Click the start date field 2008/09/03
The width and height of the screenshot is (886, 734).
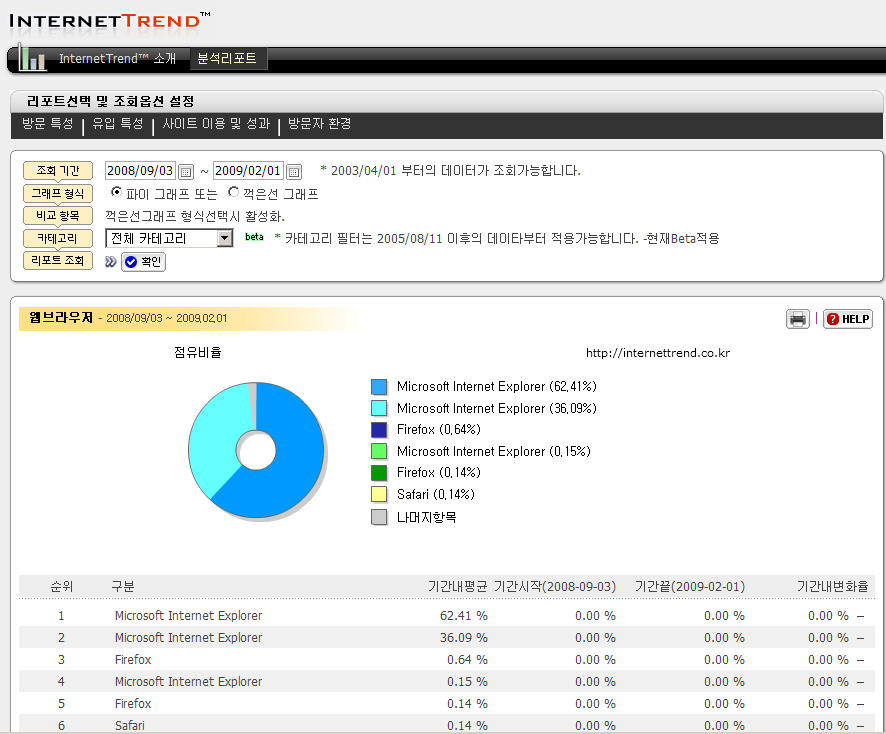tap(140, 171)
